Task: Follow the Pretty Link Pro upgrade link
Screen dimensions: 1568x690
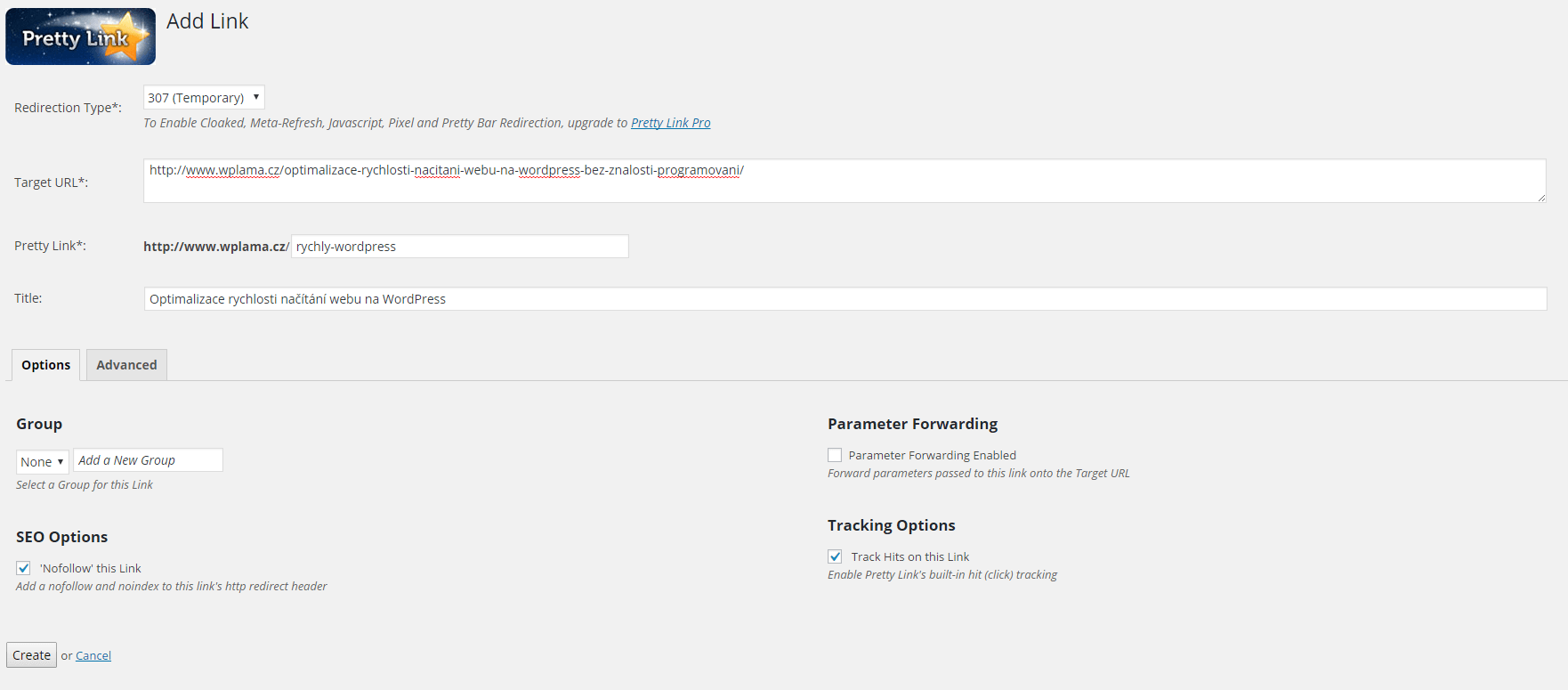Action: [x=670, y=123]
